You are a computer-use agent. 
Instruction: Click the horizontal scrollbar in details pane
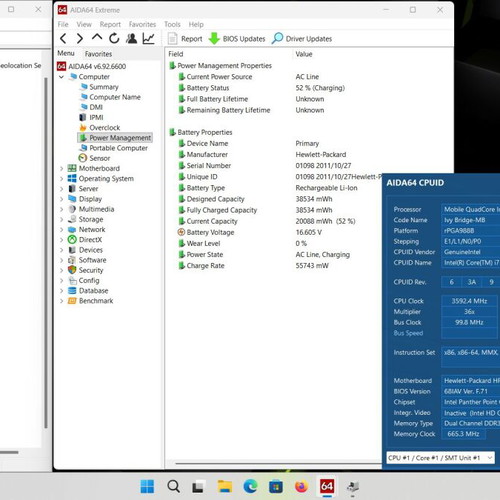(278, 463)
